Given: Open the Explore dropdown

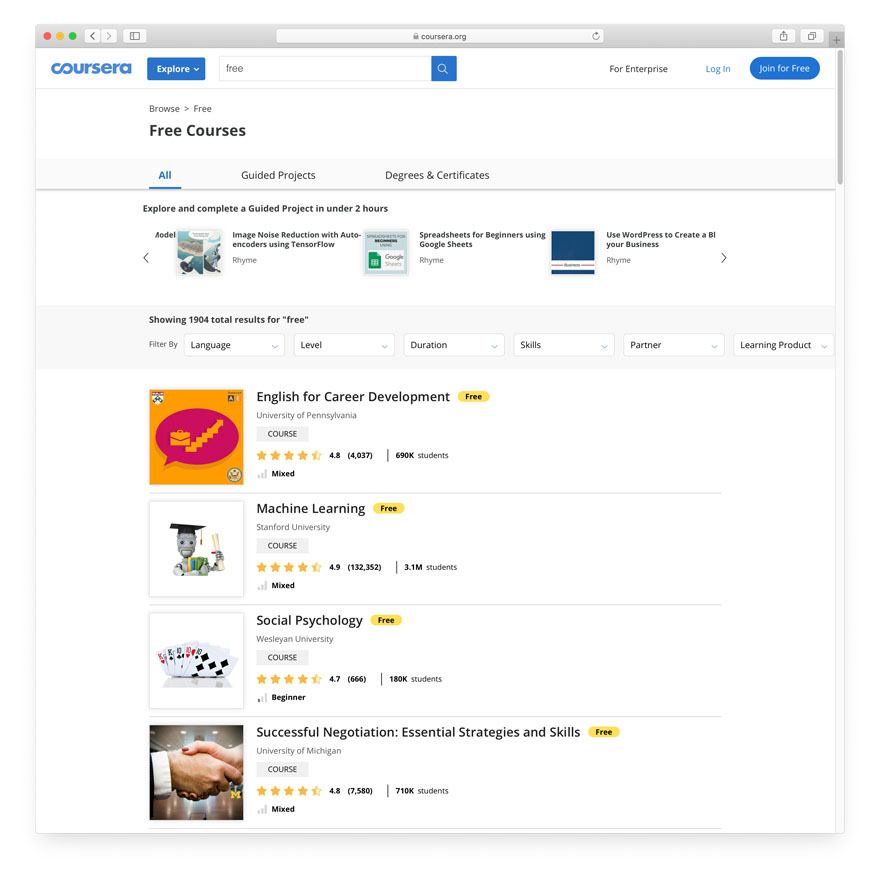Looking at the screenshot, I should [176, 68].
